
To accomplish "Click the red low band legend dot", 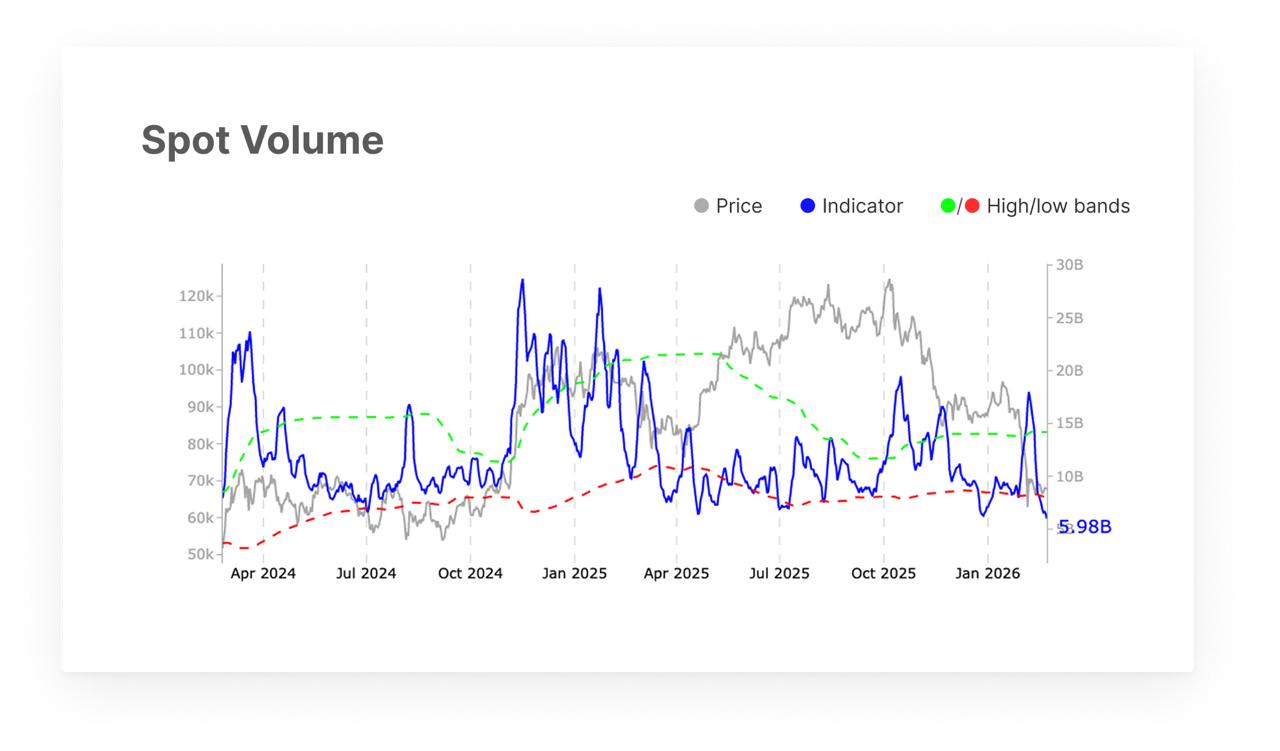I will point(972,206).
